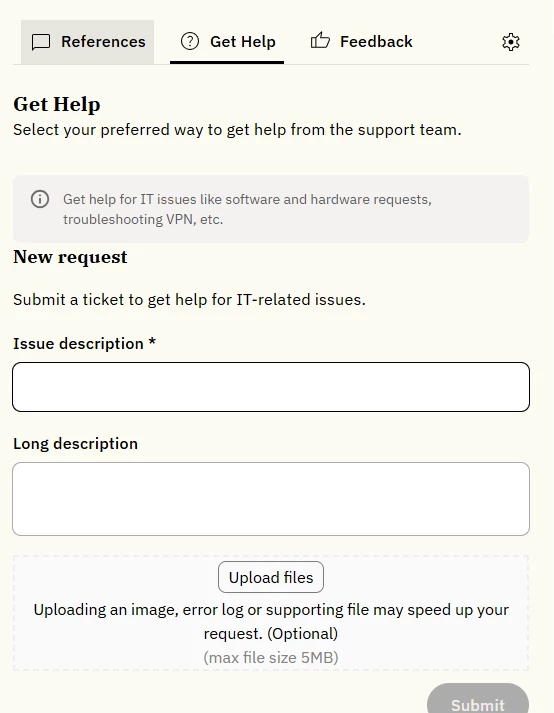The width and height of the screenshot is (554, 713).
Task: Click the Issue description field label
Action: [85, 344]
